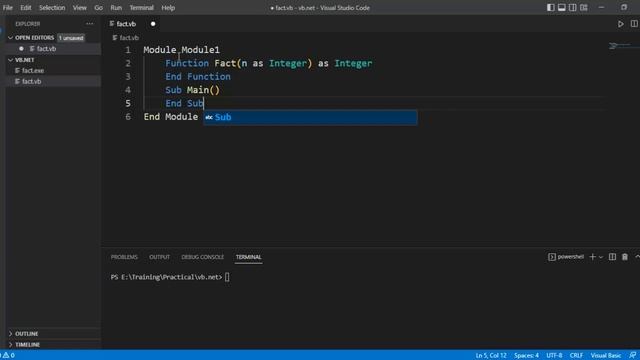The height and width of the screenshot is (360, 640).
Task: Switch to the Terminal tab
Action: pos(248,257)
